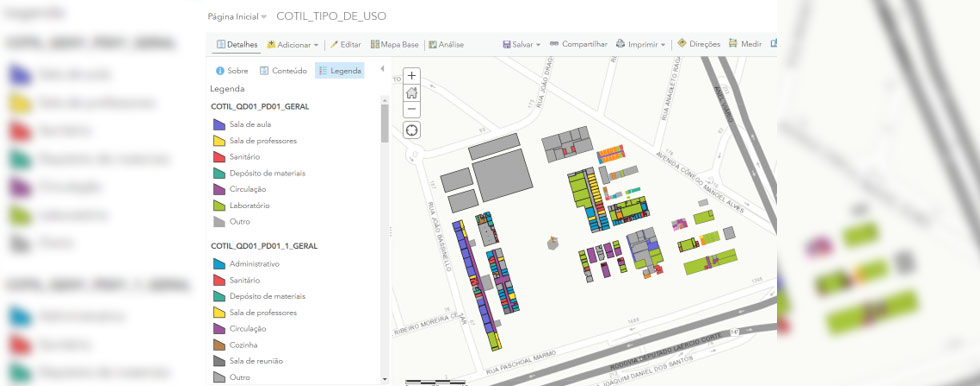980x386 pixels.
Task: Click the Salvar floppy disk icon
Action: 506,44
